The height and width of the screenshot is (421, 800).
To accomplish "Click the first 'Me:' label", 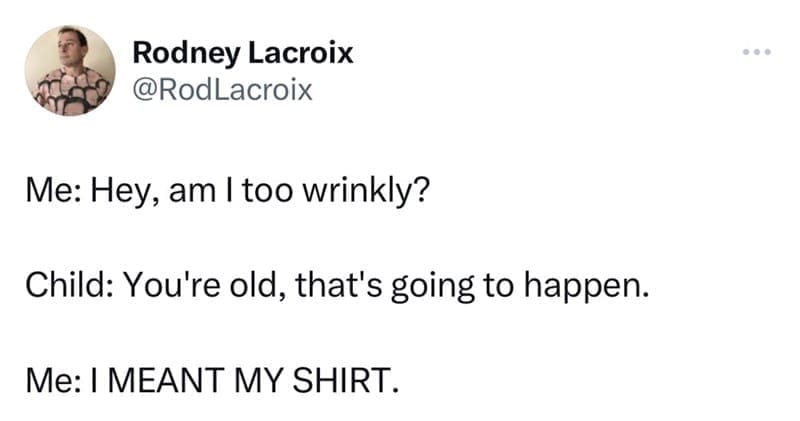I will (53, 191).
